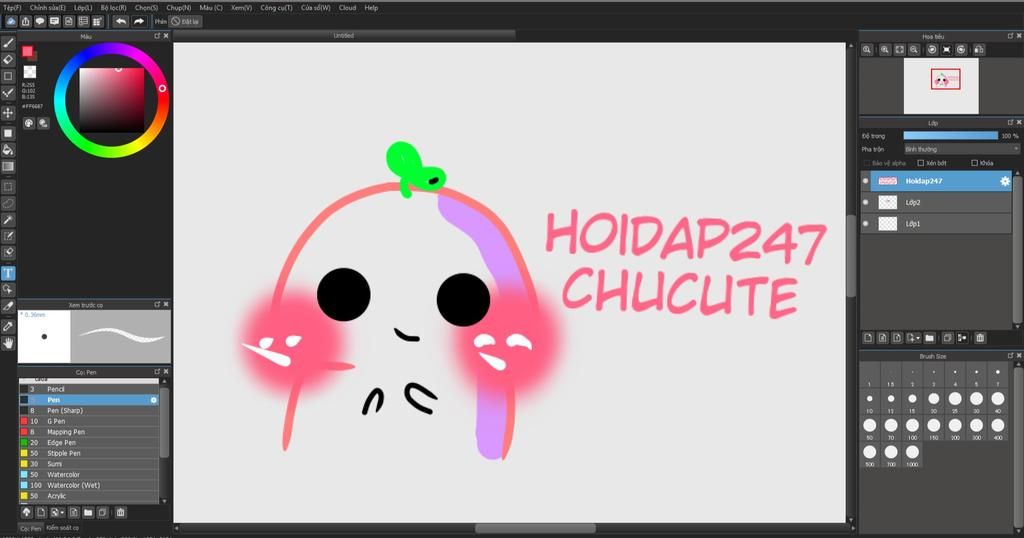
Task: Switch to the Kiểm soát cọ tab
Action: click(x=63, y=528)
